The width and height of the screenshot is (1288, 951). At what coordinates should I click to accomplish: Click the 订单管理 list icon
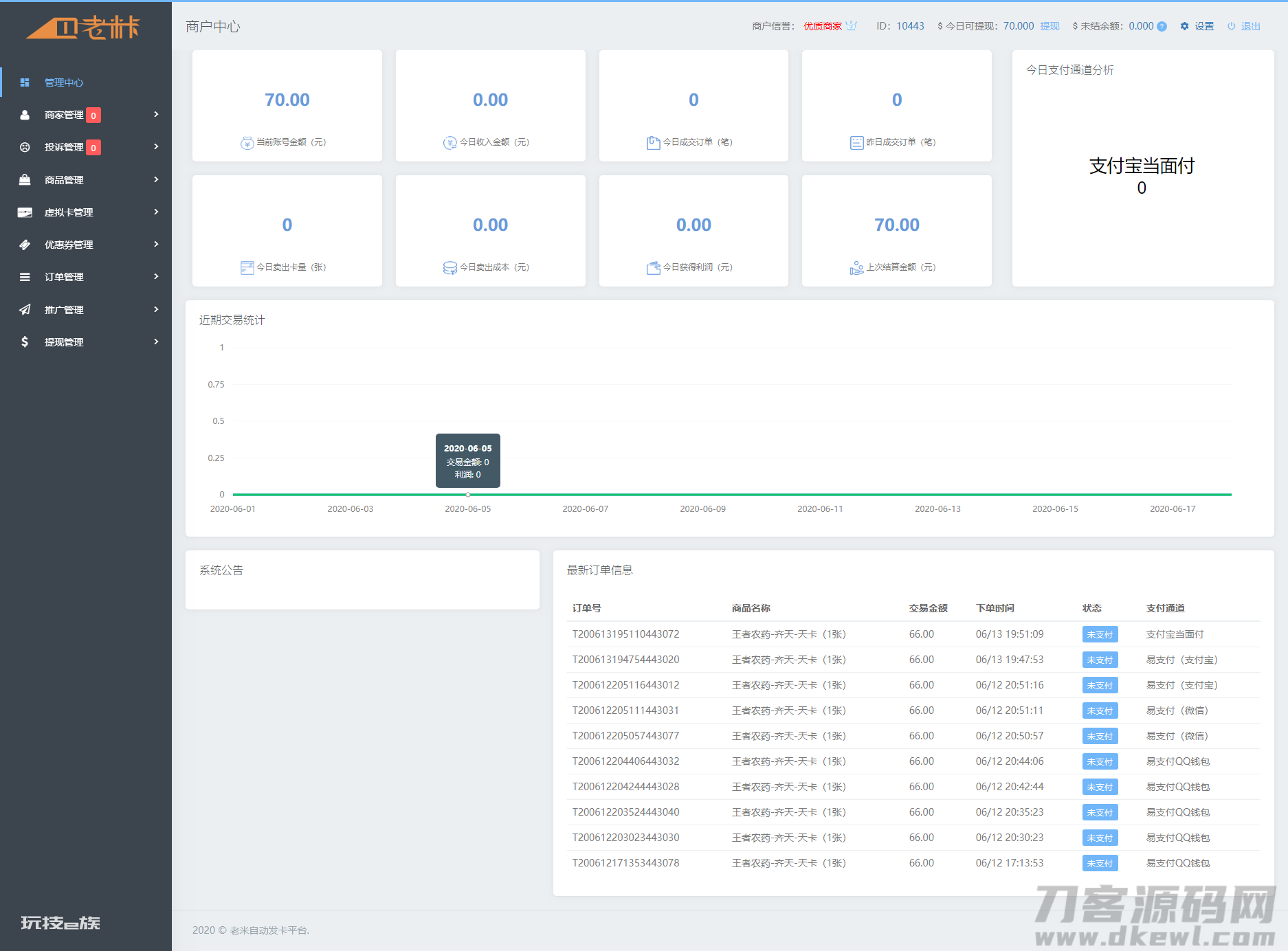(25, 277)
